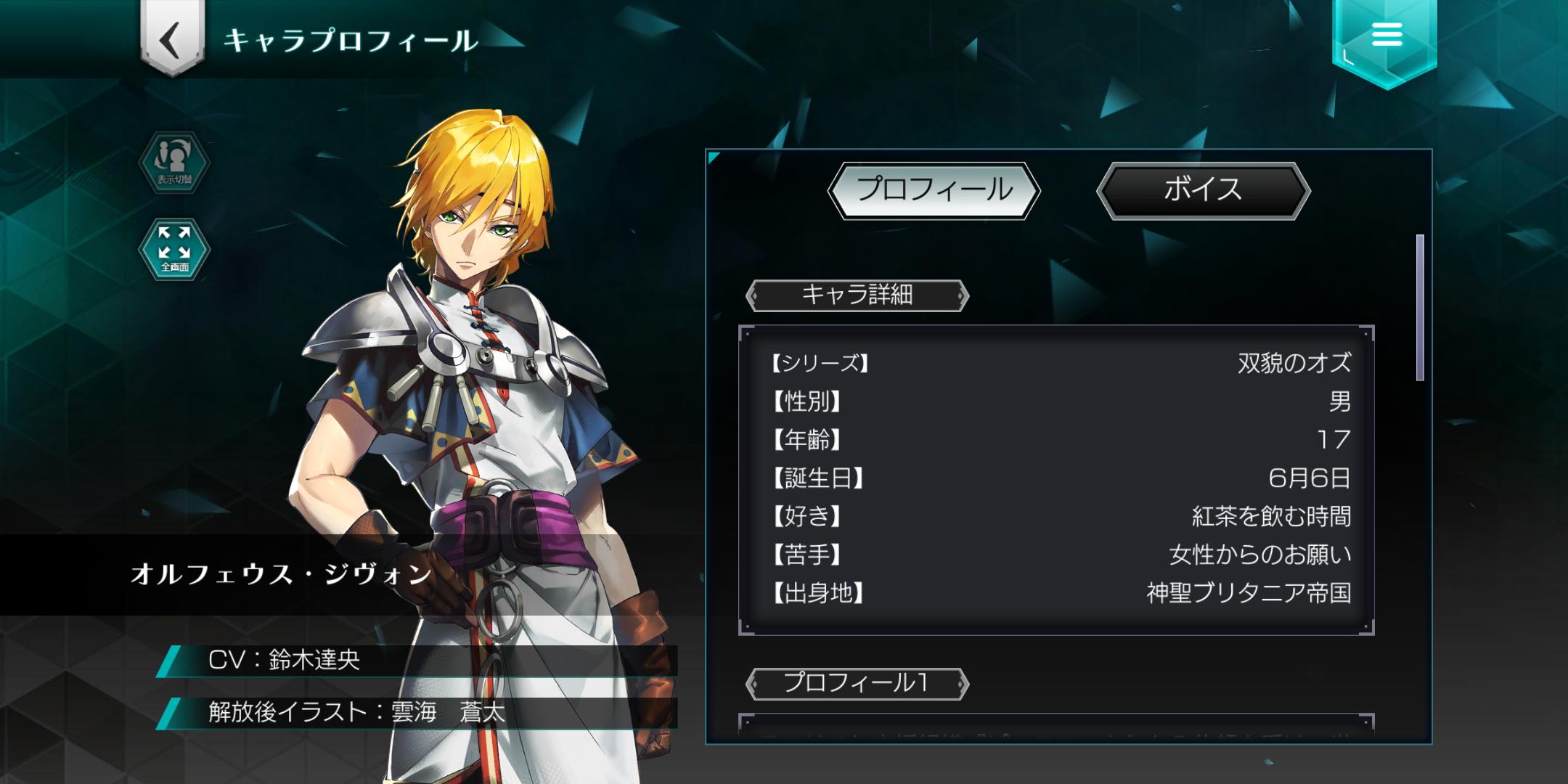Go back using the arrow icon

tap(172, 38)
